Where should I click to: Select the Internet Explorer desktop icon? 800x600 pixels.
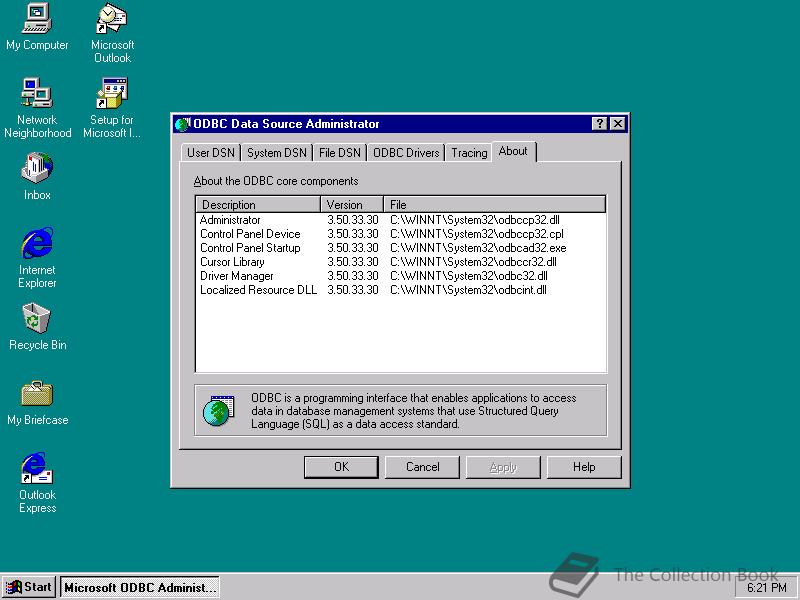[37, 258]
